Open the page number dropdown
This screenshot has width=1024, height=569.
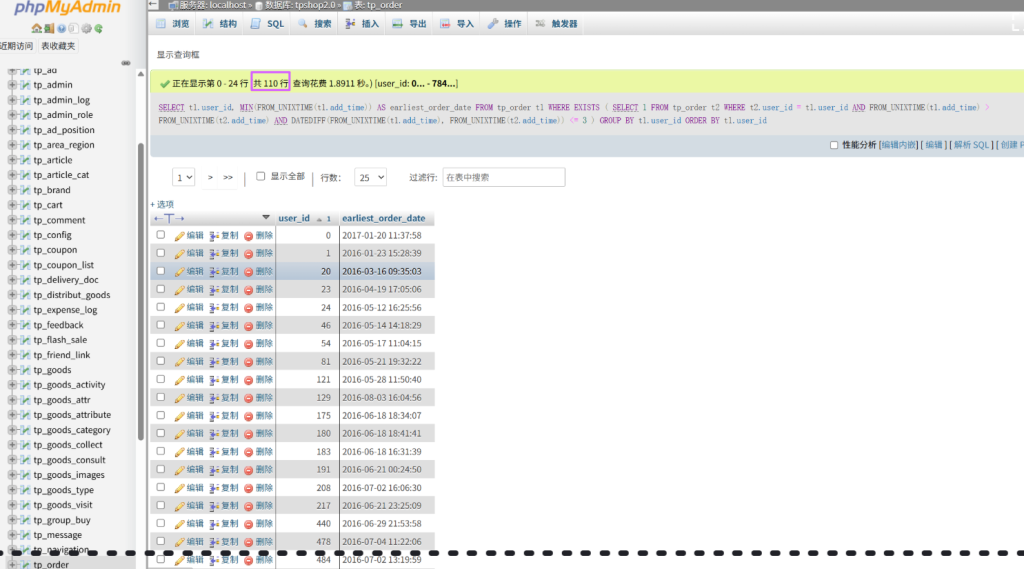click(x=184, y=177)
